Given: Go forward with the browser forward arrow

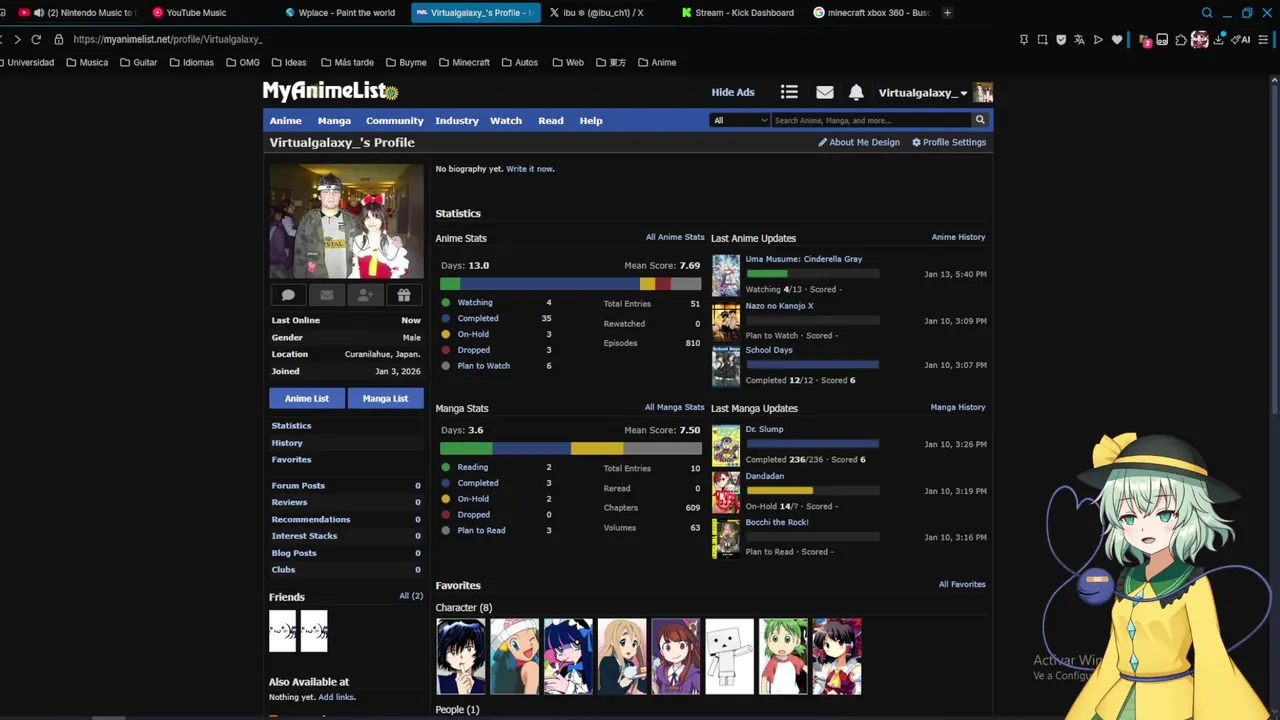Looking at the screenshot, I should click(17, 39).
